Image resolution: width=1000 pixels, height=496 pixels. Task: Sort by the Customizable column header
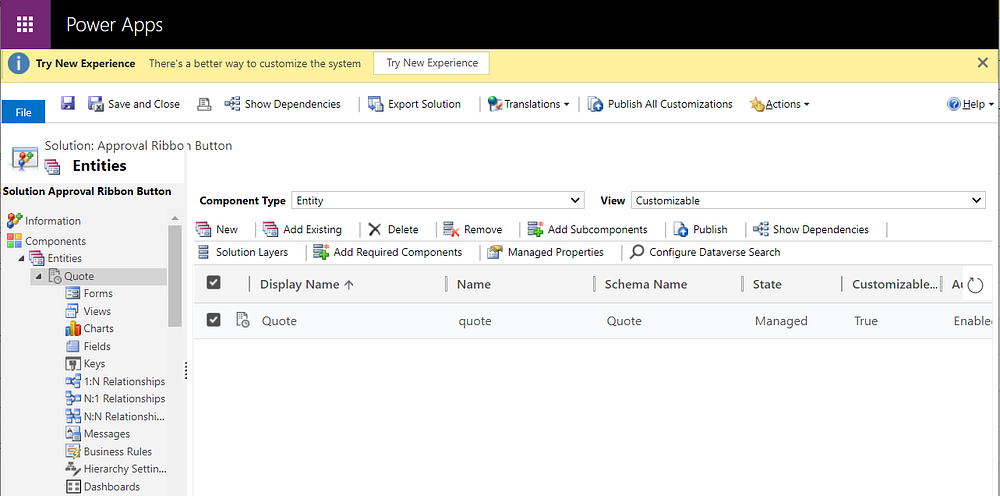895,284
